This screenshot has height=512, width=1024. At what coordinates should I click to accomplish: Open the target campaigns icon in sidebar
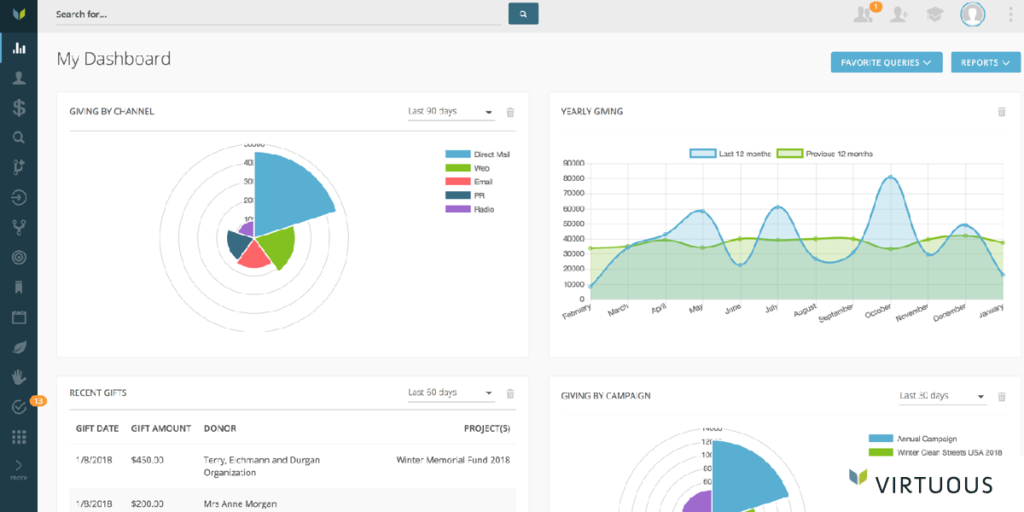[19, 257]
